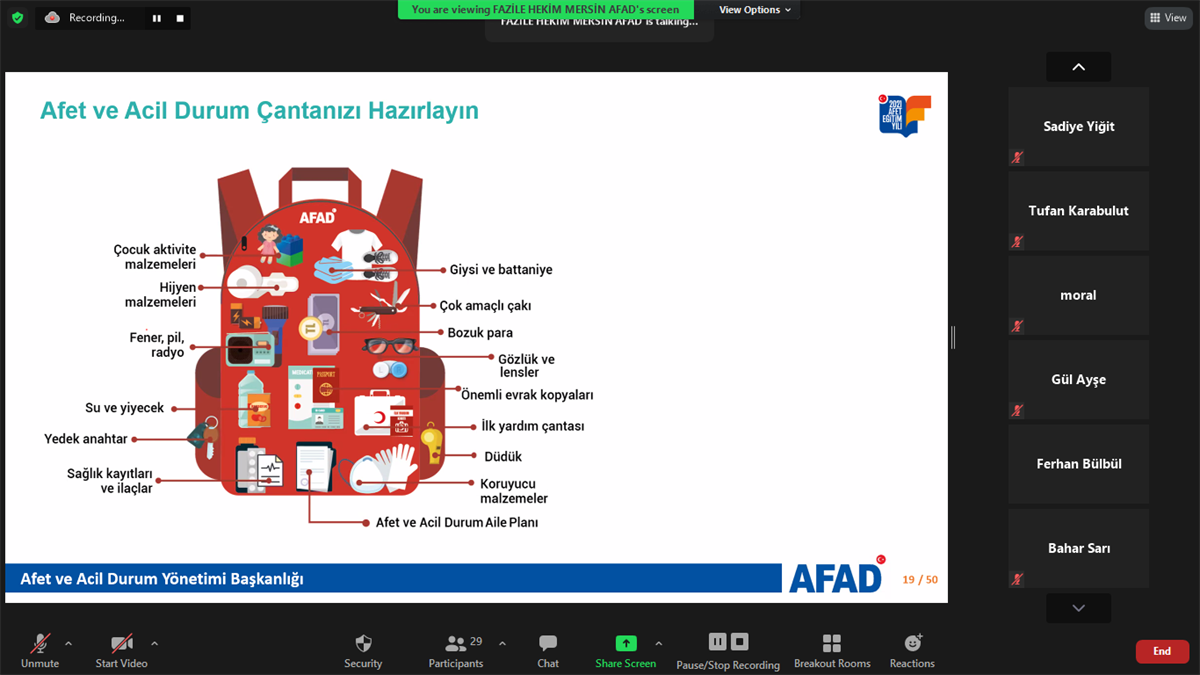Screen dimensions: 1200x675
Task: Select the participant tile named moral
Action: point(1079,295)
